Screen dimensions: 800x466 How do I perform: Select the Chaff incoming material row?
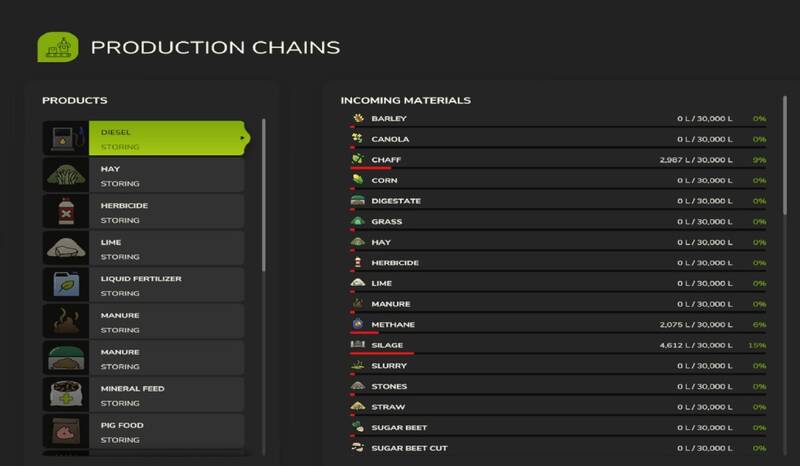point(557,160)
